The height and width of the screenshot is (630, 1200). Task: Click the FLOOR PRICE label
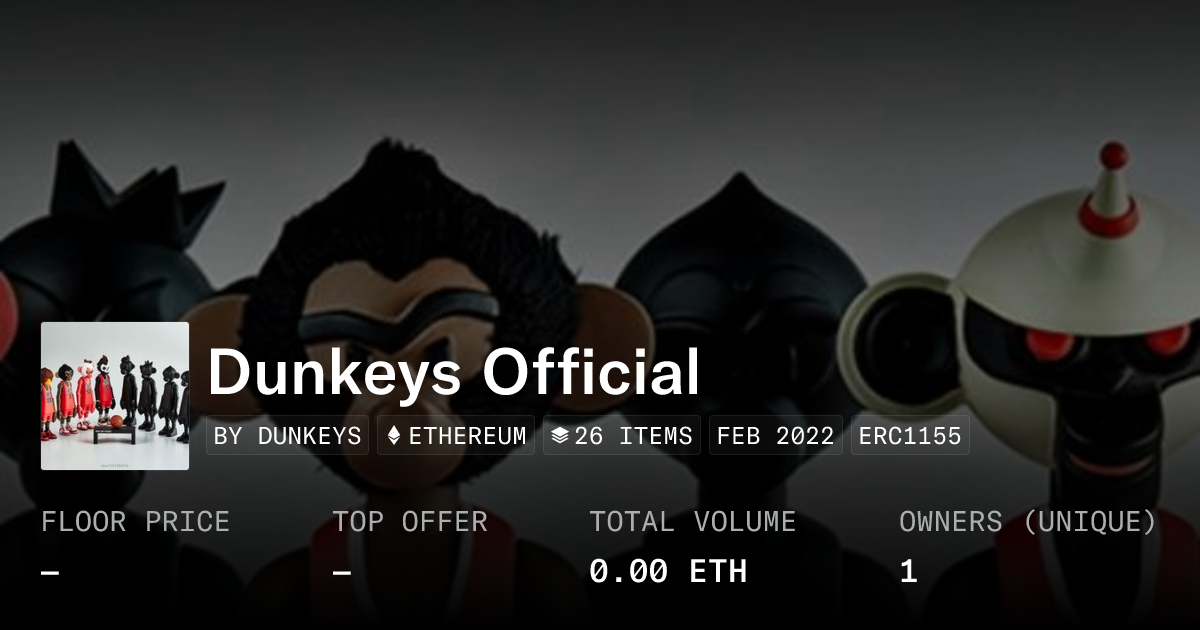coord(135,522)
